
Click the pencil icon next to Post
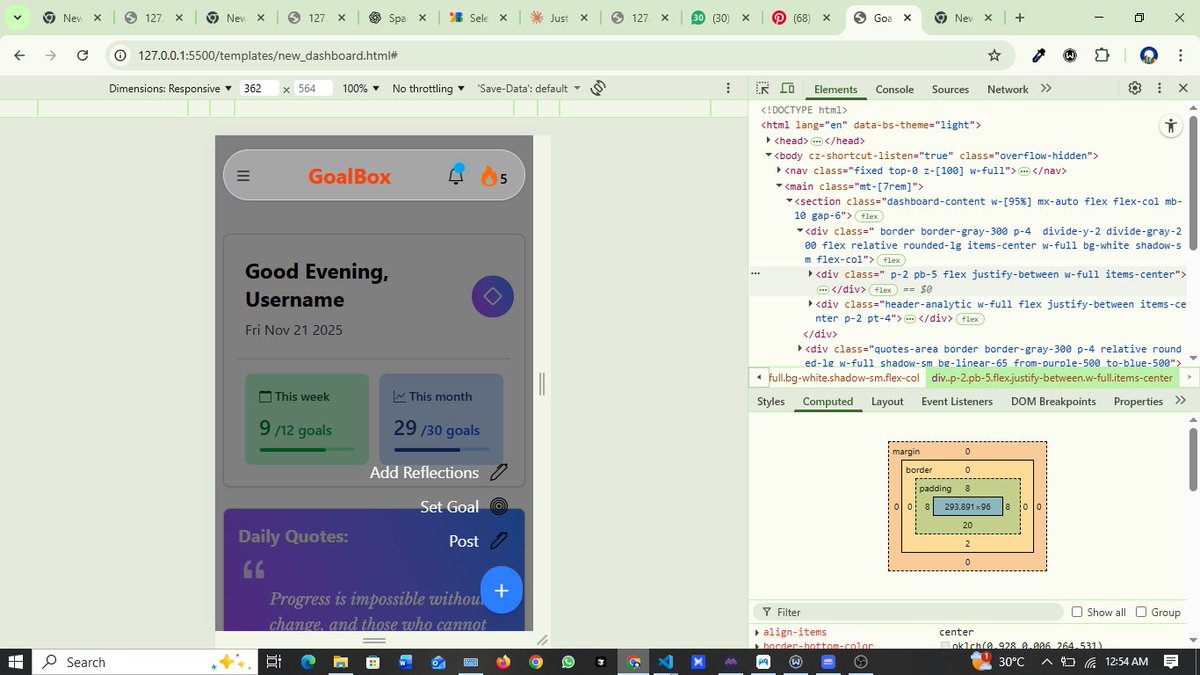(x=497, y=540)
